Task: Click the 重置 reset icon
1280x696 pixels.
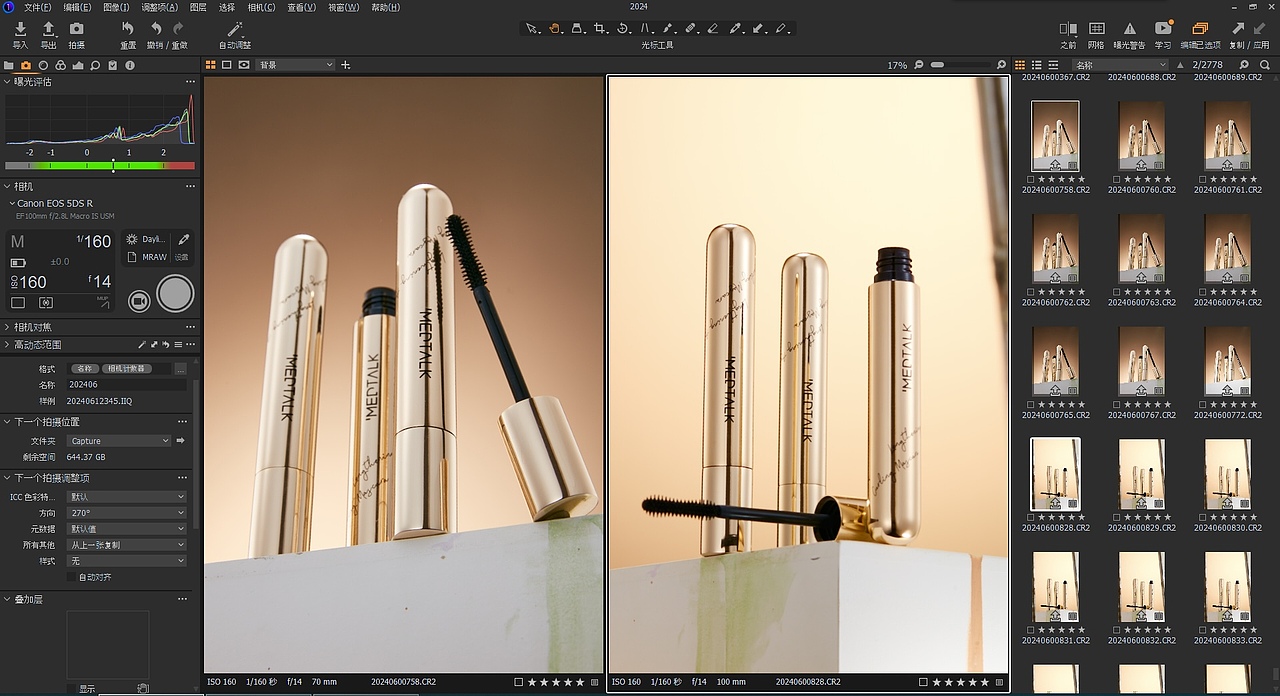Action: tap(128, 30)
